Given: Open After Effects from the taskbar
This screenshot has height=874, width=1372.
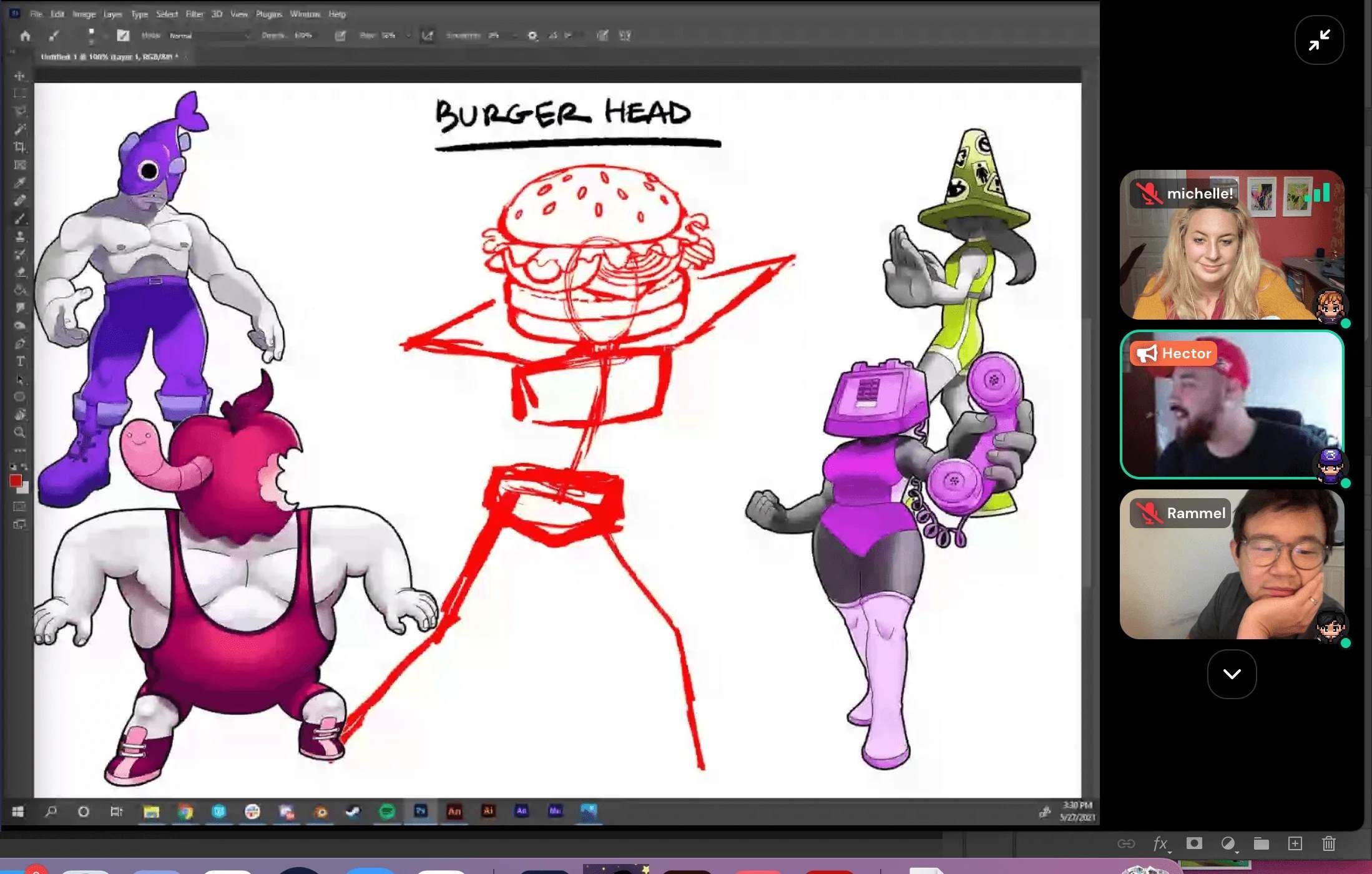Looking at the screenshot, I should click(522, 812).
